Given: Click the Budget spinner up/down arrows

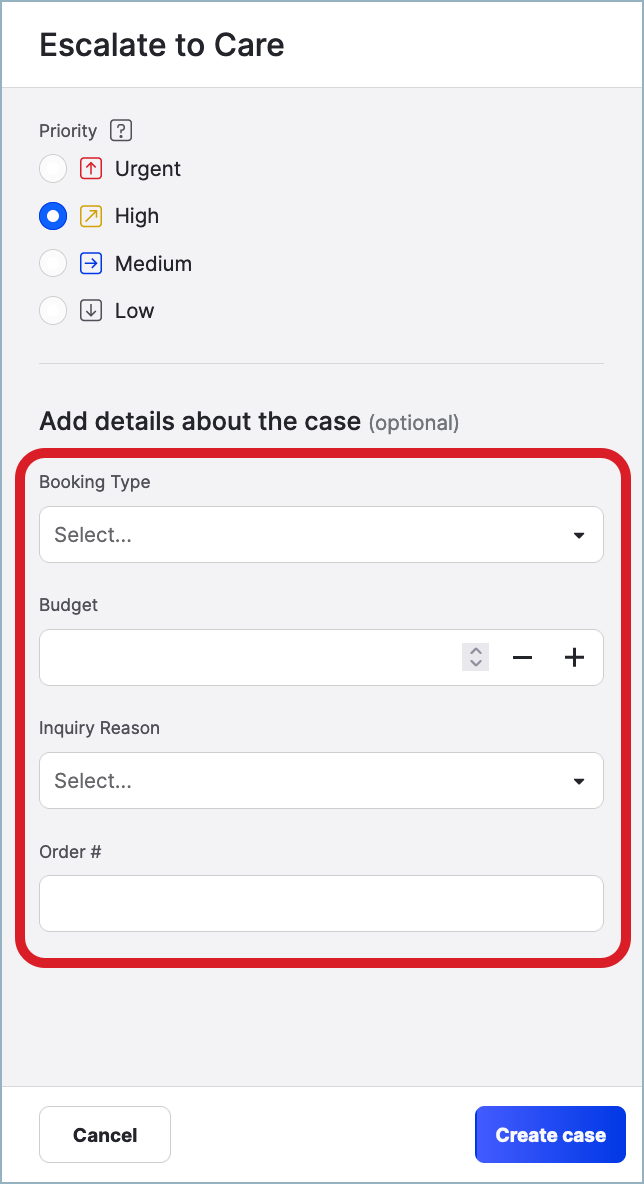Looking at the screenshot, I should click(476, 657).
